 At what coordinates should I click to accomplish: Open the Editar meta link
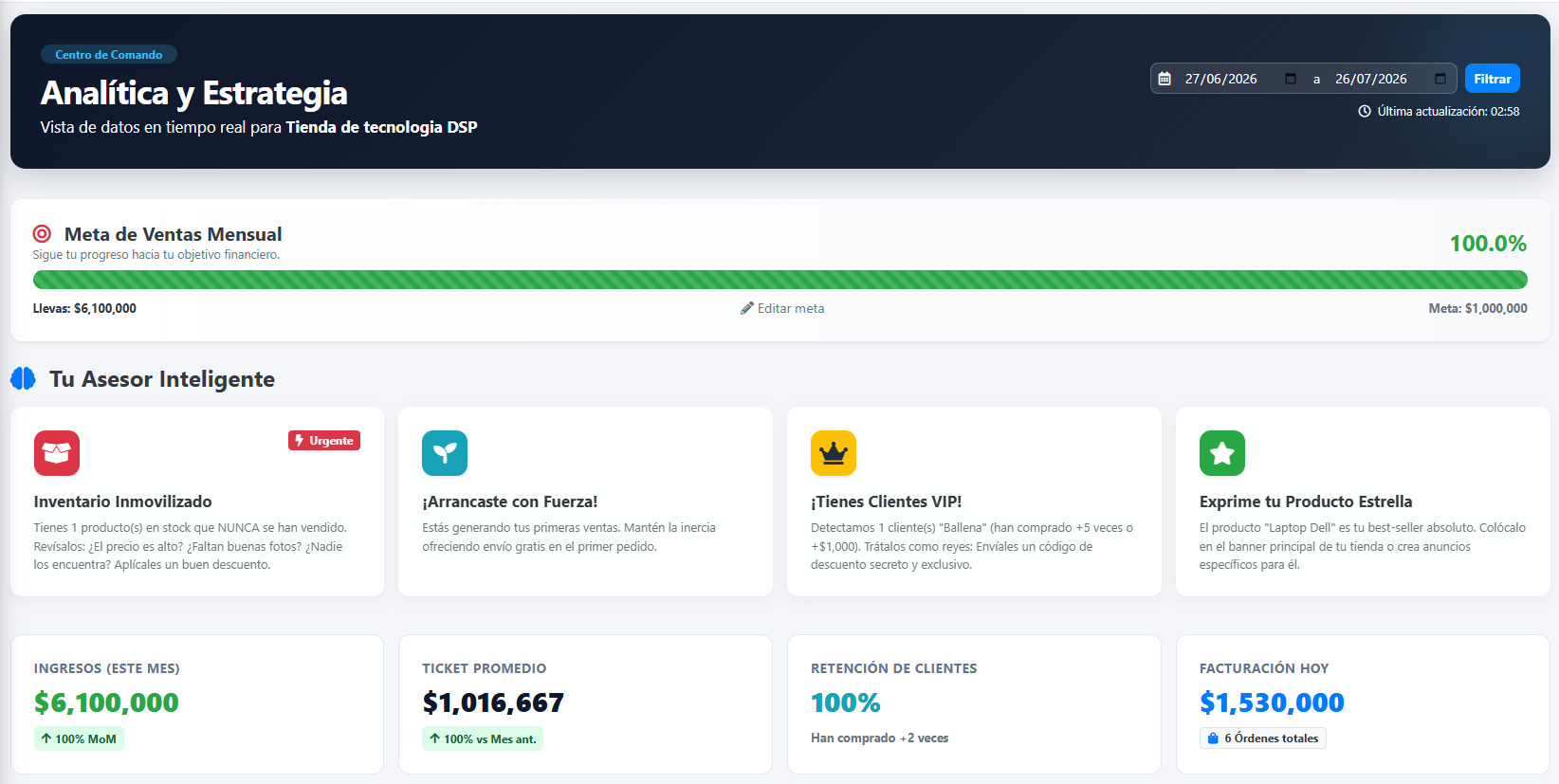[782, 308]
